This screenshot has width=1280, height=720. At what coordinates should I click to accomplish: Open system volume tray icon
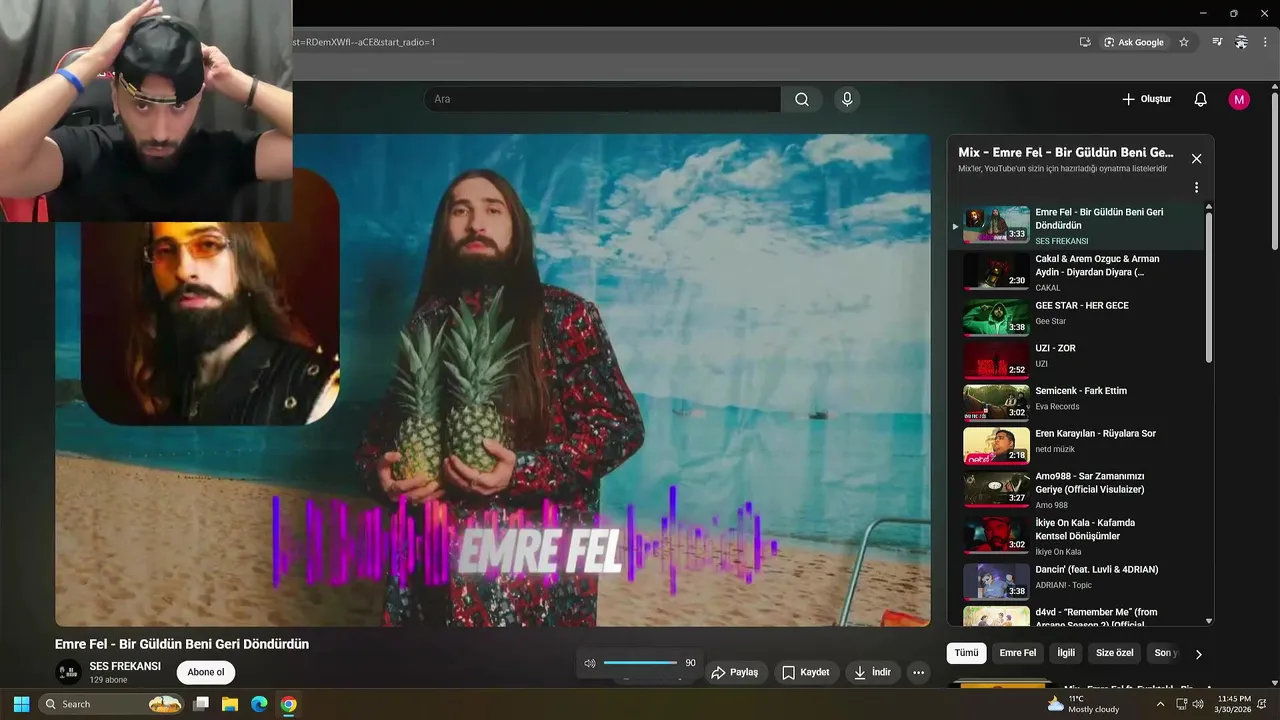[1196, 704]
